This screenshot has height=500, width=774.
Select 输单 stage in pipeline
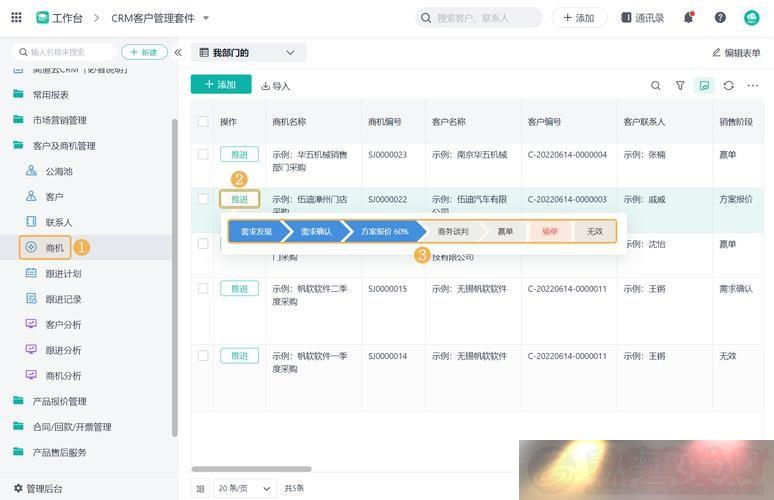pyautogui.click(x=549, y=231)
